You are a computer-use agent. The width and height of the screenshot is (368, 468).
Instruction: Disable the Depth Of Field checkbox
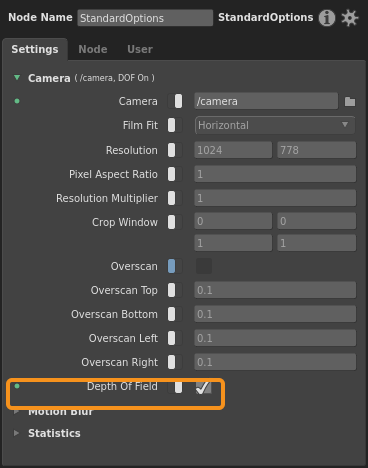203,387
